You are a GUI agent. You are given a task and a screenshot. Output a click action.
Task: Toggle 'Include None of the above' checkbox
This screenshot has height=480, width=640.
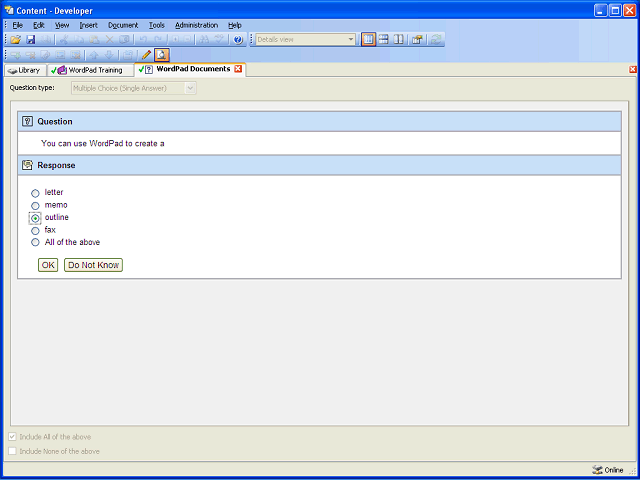12,451
